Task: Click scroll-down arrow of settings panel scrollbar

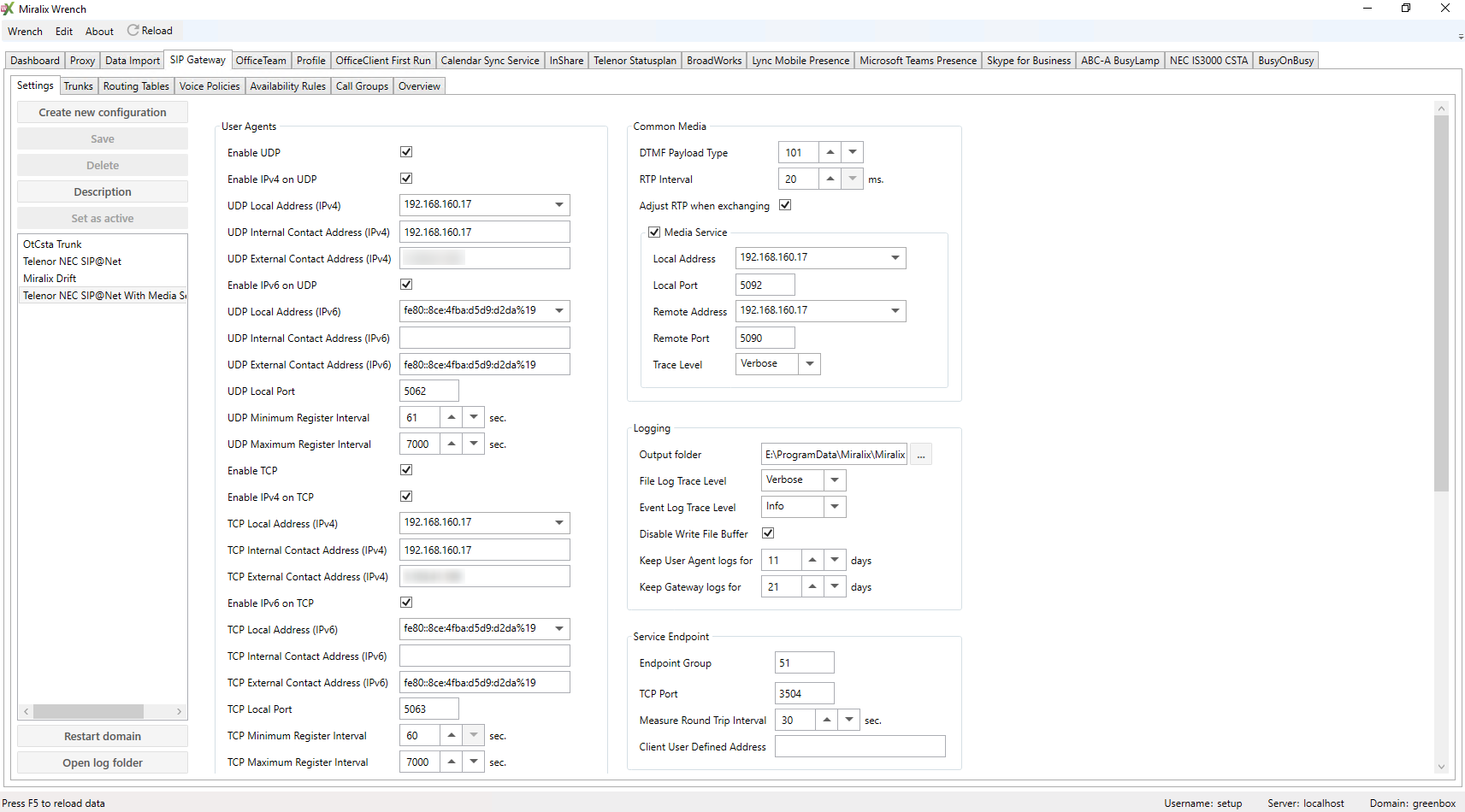Action: [x=1441, y=767]
